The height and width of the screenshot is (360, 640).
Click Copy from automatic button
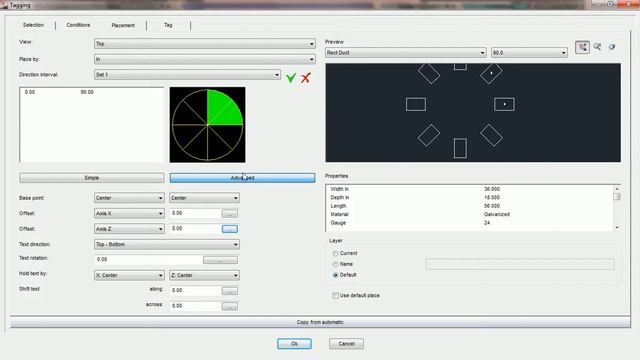click(320, 322)
